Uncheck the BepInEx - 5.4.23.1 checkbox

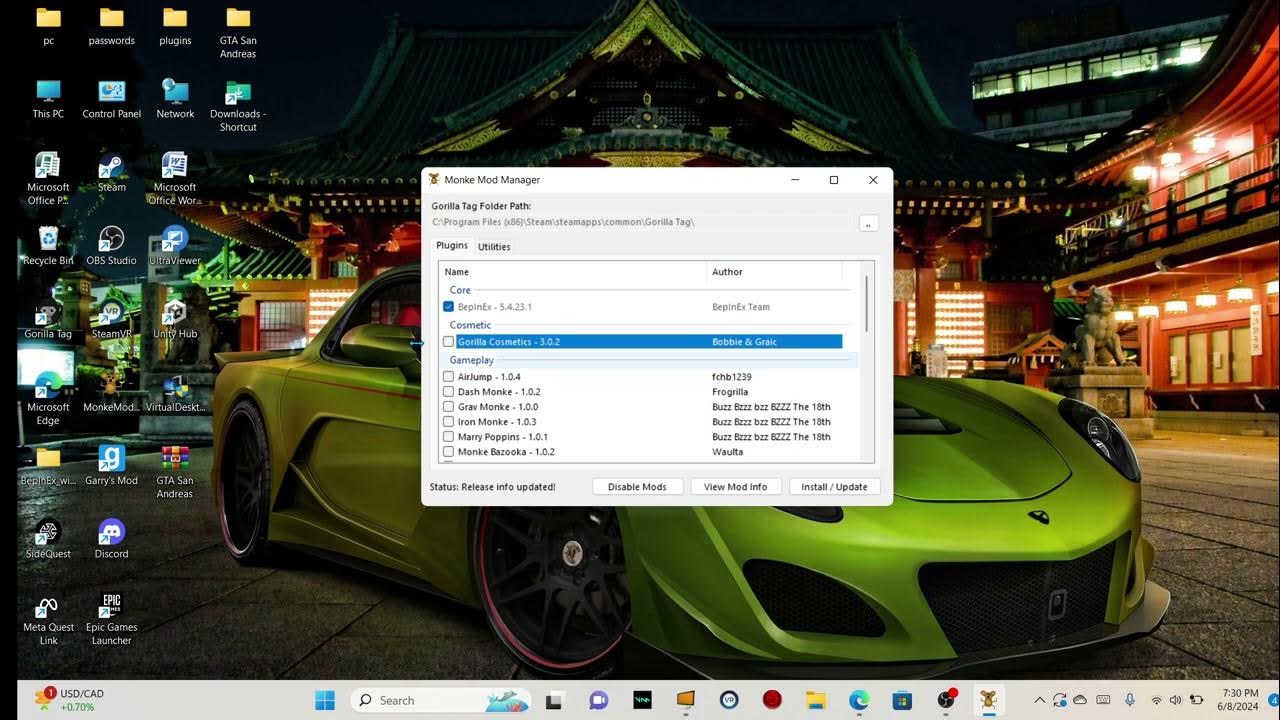[448, 307]
